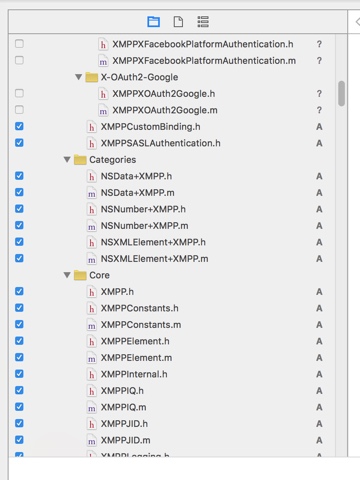Check the XMPPXOAuth2Google.m checkbox

click(19, 110)
